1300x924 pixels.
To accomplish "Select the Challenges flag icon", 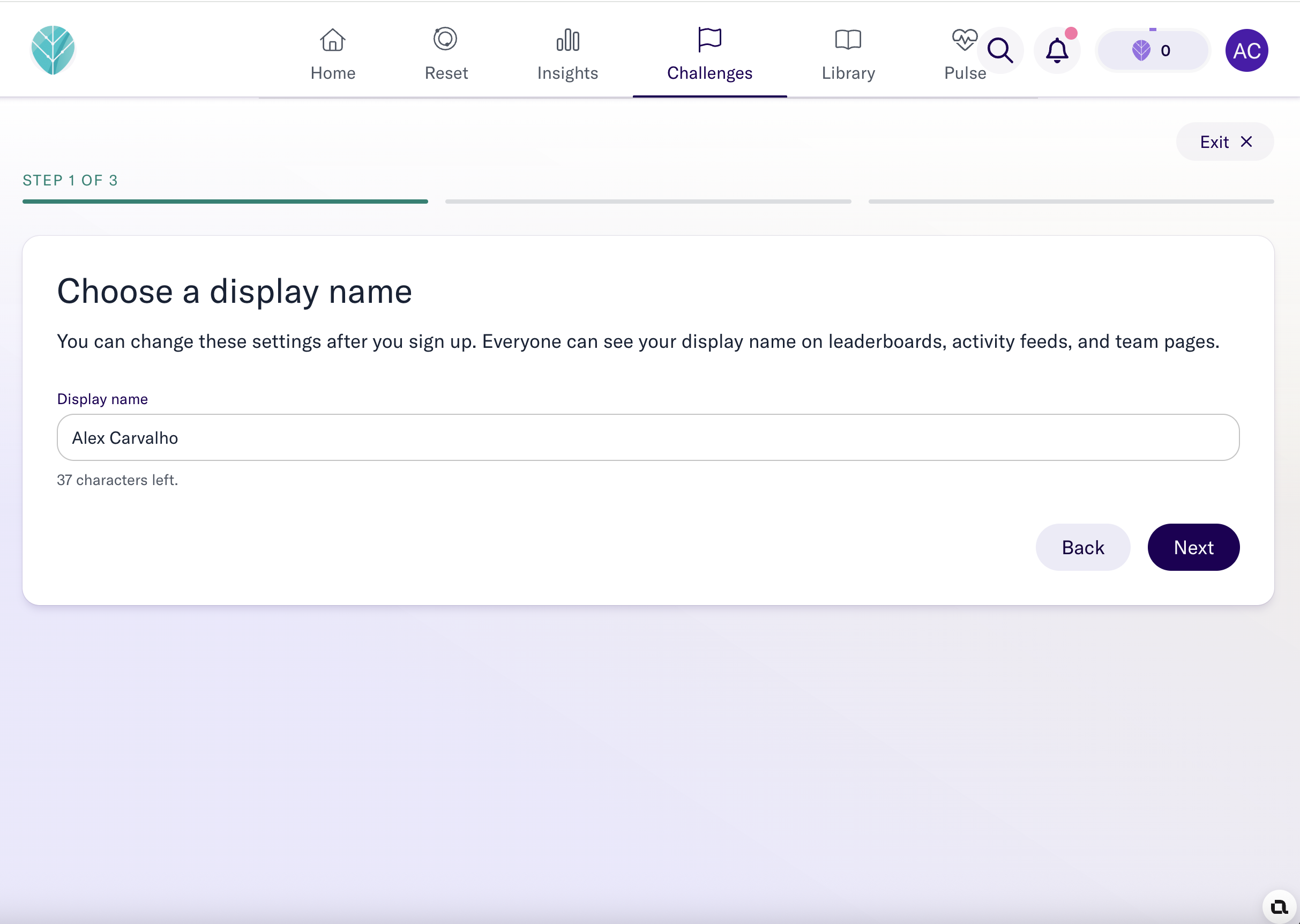I will tap(709, 39).
